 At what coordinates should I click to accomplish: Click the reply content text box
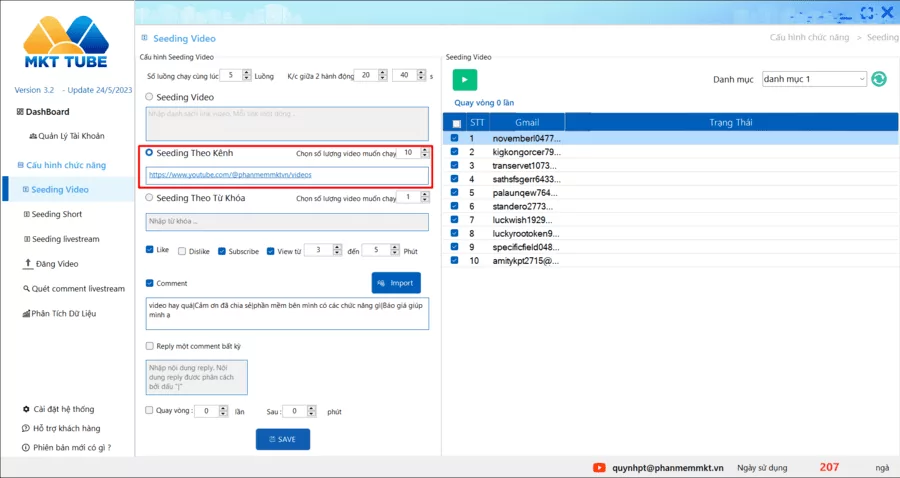(x=197, y=377)
